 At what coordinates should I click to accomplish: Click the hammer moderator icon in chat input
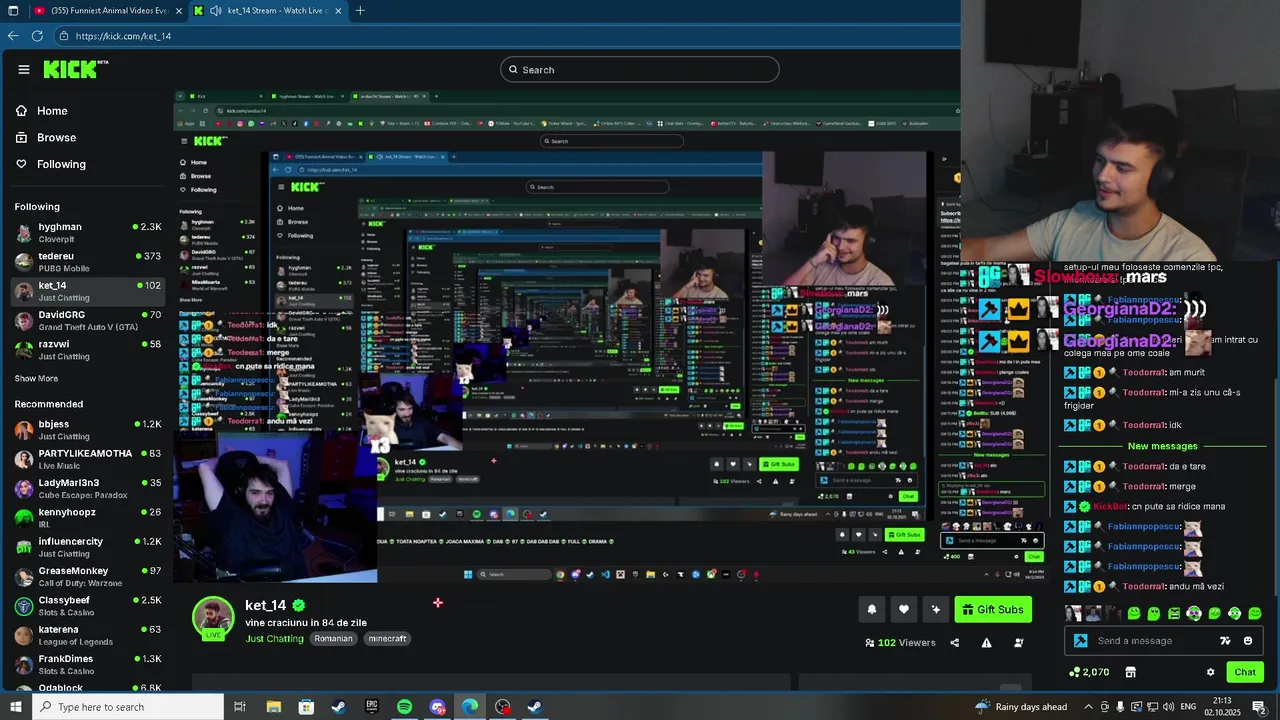[x=1080, y=641]
